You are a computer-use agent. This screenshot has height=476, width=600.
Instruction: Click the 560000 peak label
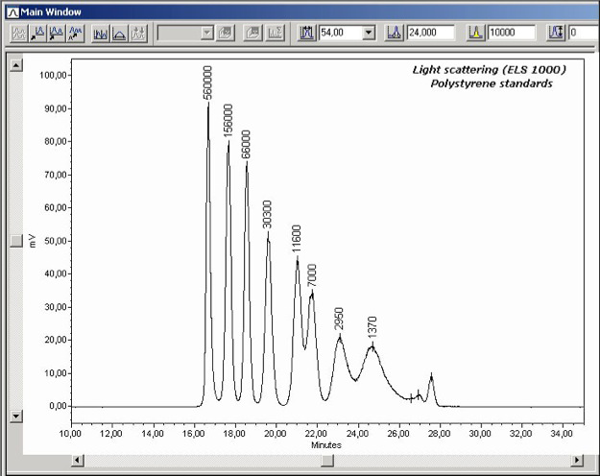[x=207, y=82]
